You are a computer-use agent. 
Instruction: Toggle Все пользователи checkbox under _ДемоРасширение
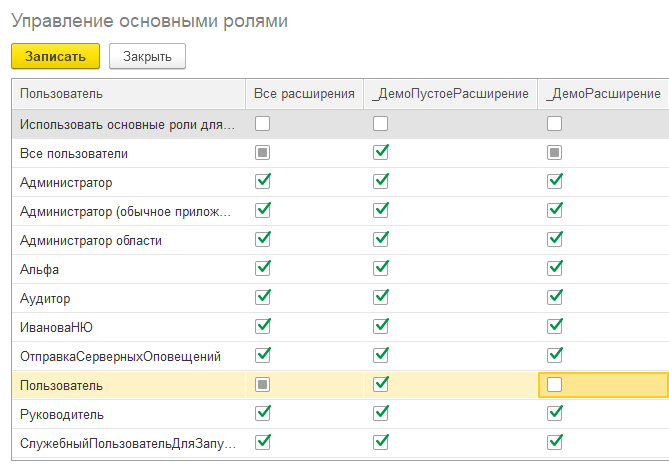pos(554,153)
